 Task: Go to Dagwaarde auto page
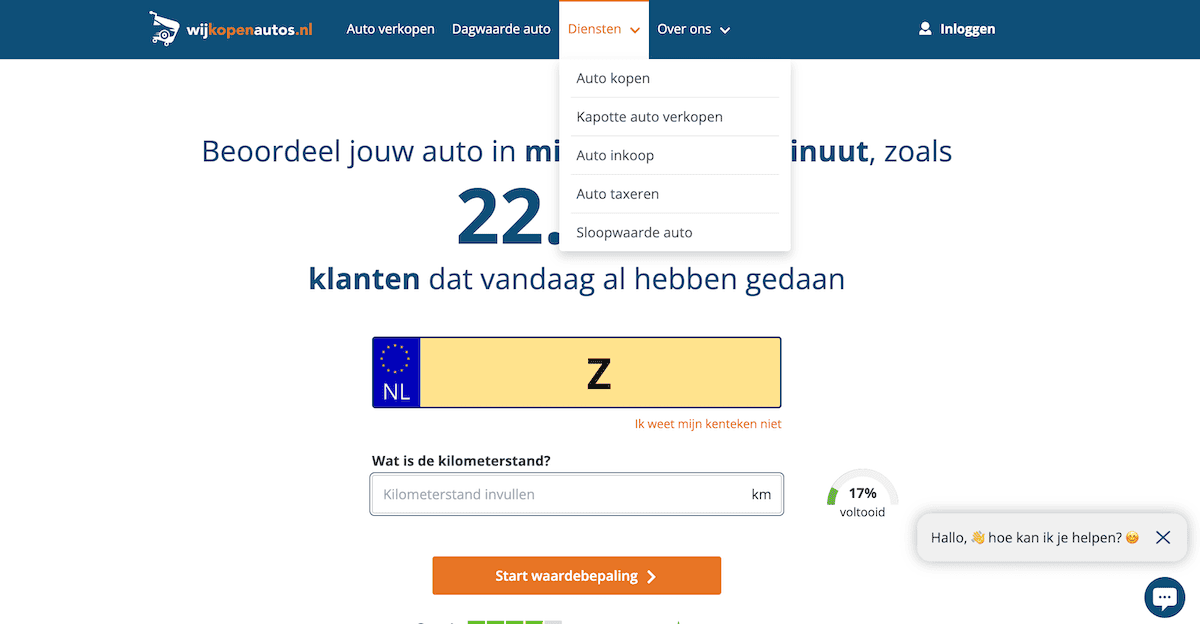(x=501, y=29)
